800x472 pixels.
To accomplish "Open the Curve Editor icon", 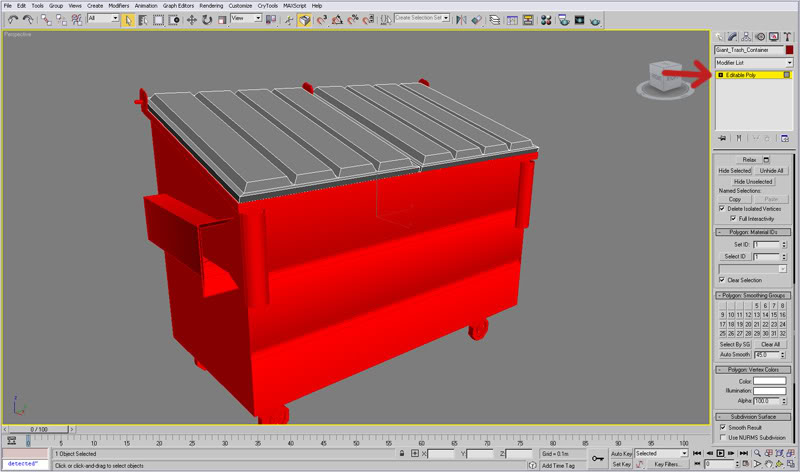I will (x=512, y=20).
